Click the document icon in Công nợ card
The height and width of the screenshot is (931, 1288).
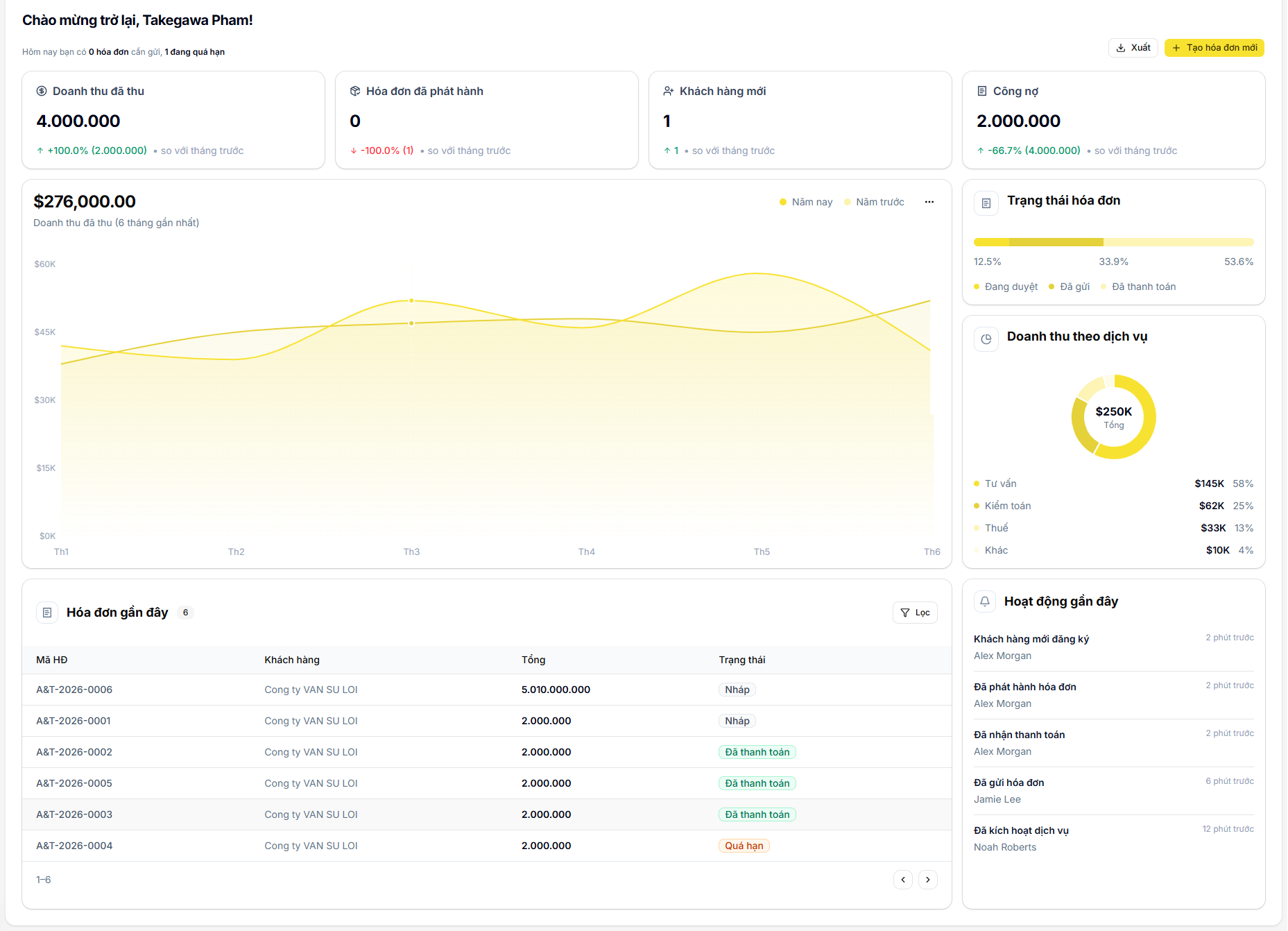[x=982, y=91]
